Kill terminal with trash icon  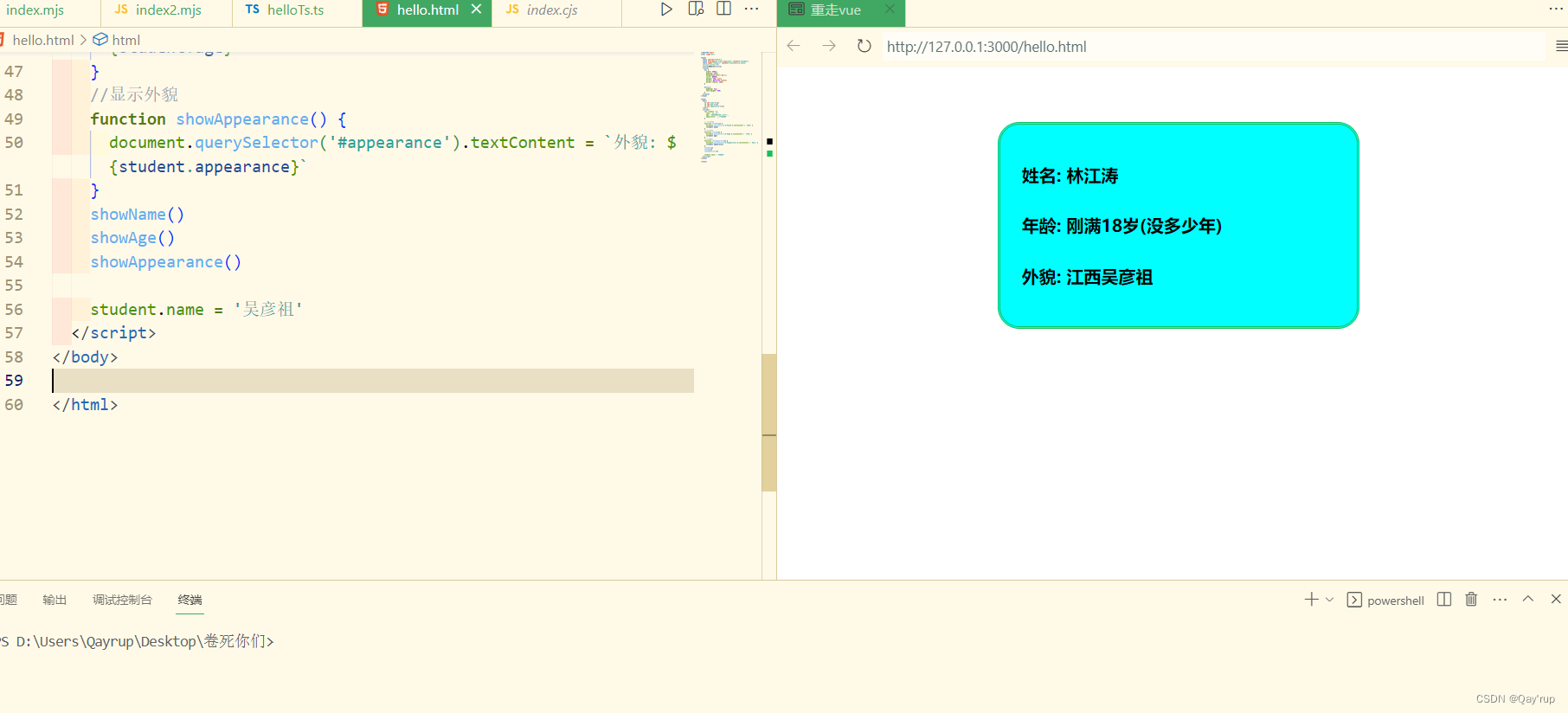(x=1471, y=600)
